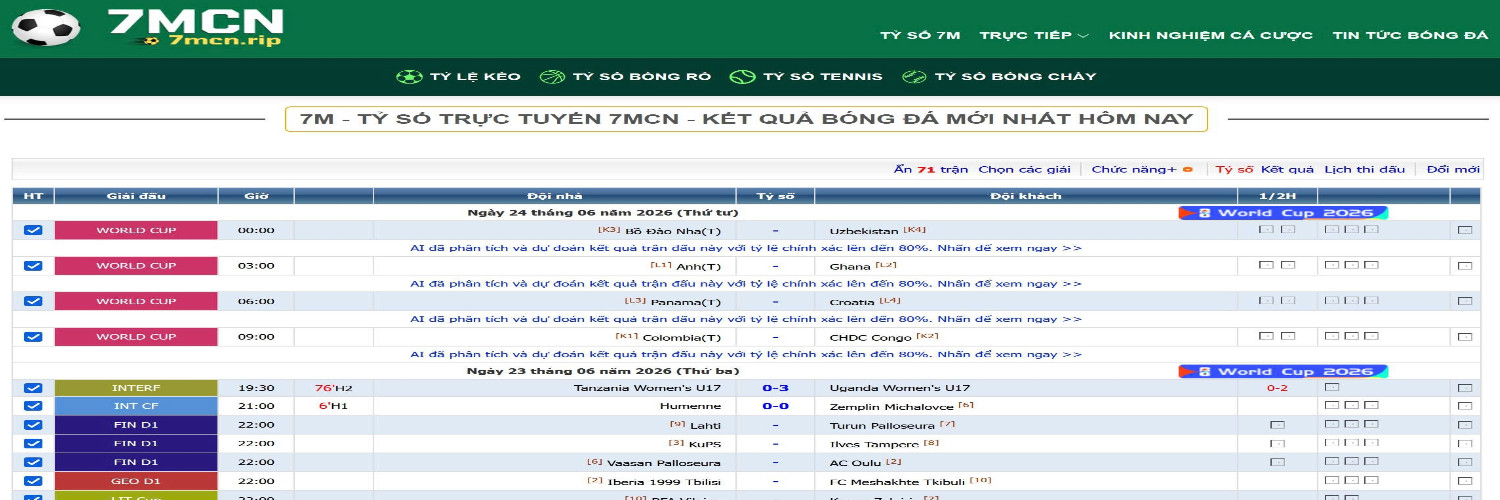The image size is (1500, 500).
Task: Select the olive INTERF league tag
Action: point(136,388)
